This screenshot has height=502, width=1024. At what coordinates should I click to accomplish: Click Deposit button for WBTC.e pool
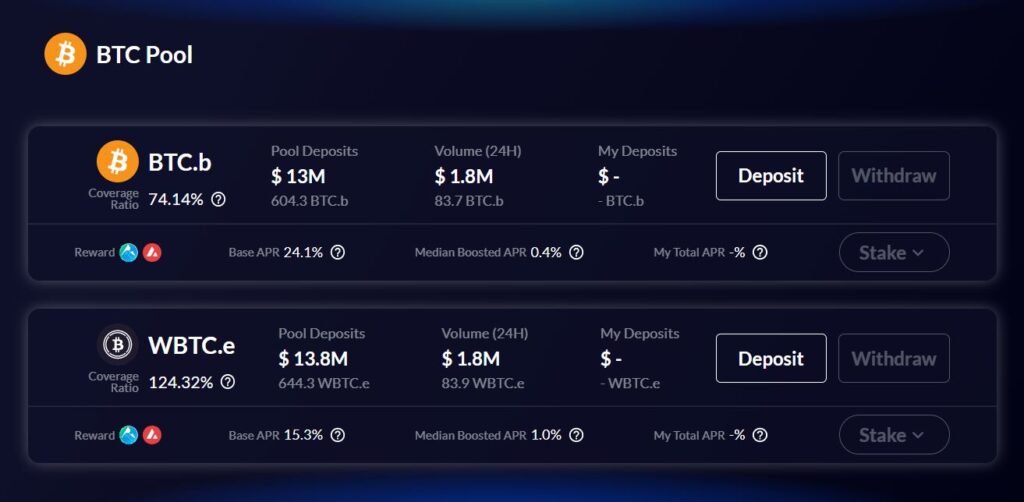pyautogui.click(x=771, y=358)
